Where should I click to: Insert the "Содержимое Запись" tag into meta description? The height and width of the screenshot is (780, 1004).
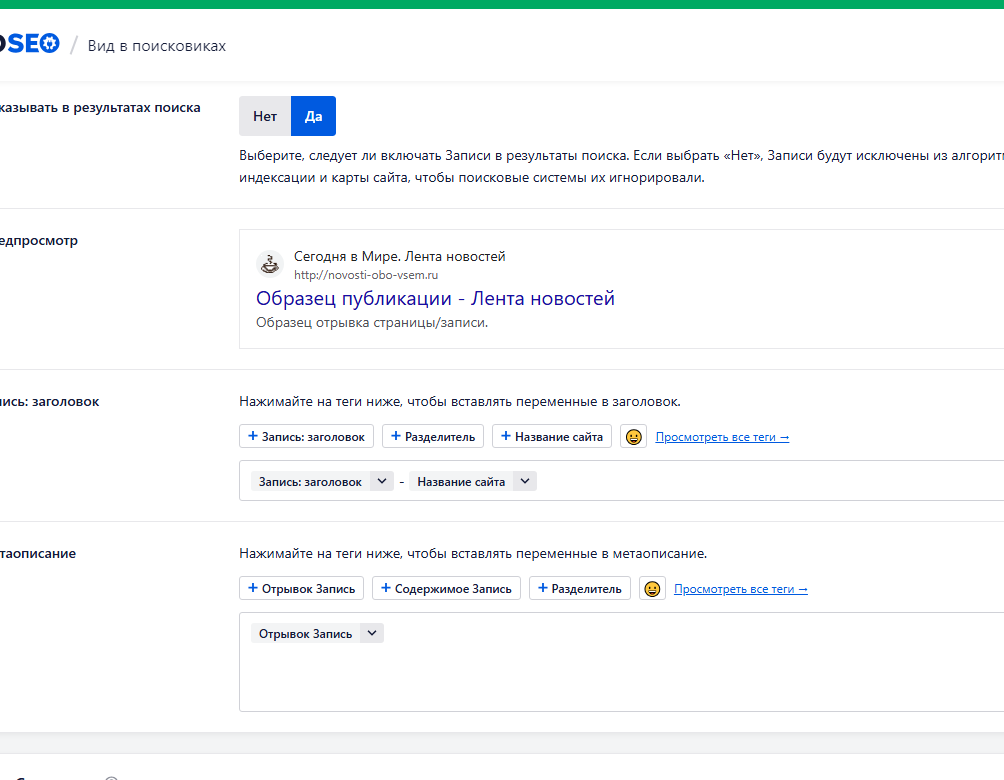pyautogui.click(x=446, y=589)
